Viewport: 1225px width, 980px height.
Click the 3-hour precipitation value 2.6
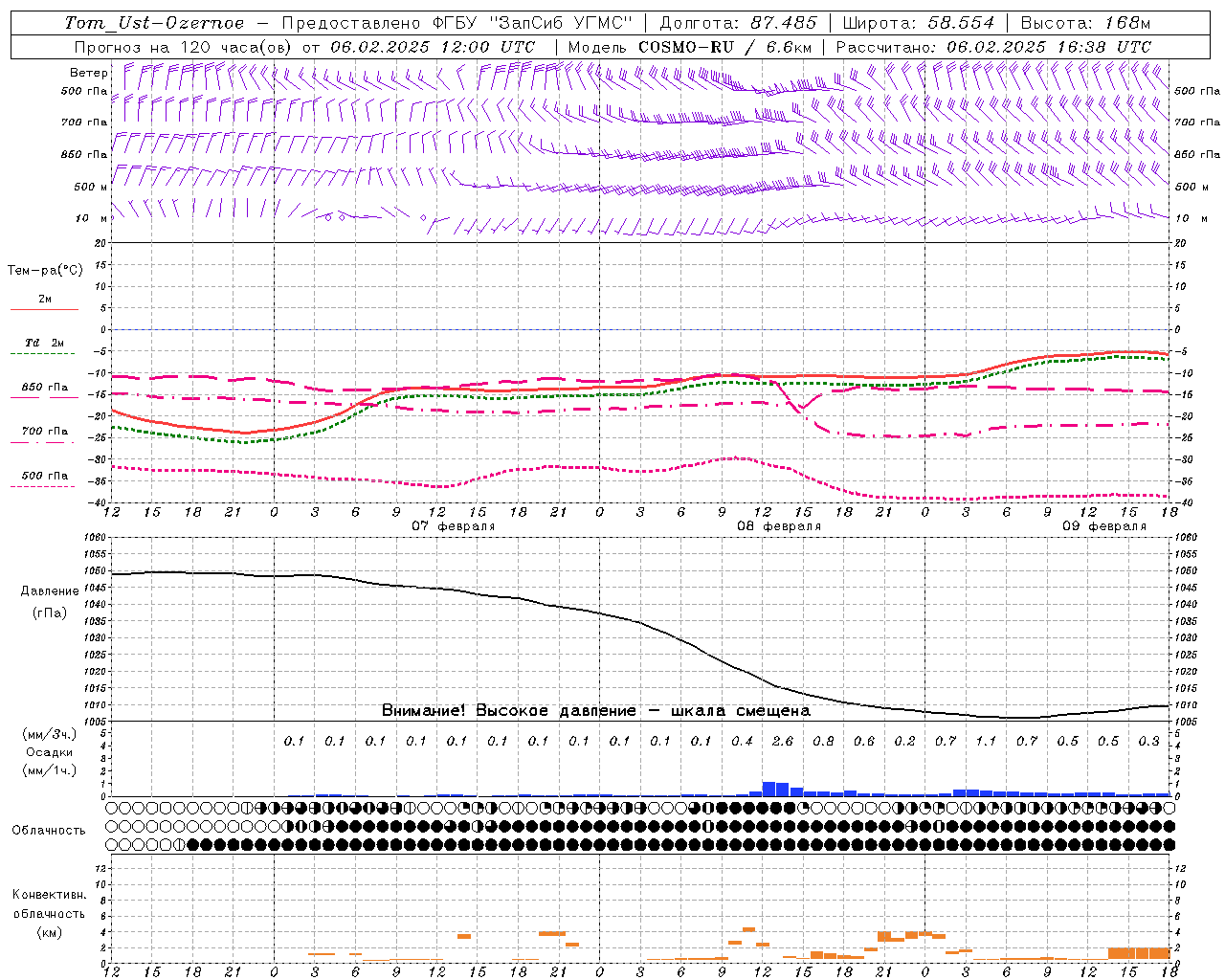[x=783, y=741]
